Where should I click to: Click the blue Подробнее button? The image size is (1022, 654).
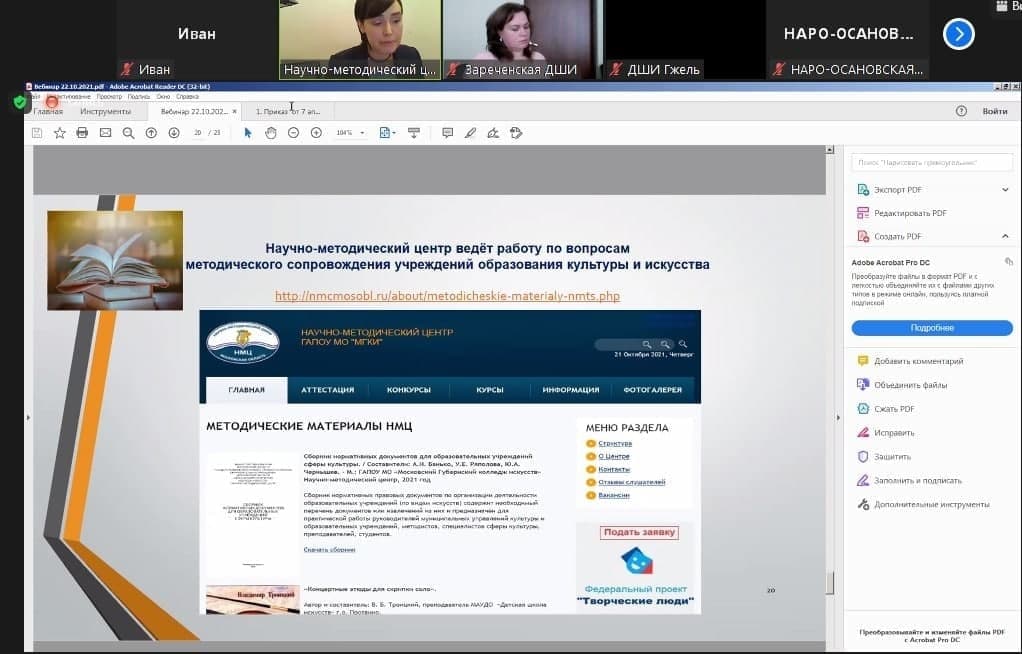[932, 328]
